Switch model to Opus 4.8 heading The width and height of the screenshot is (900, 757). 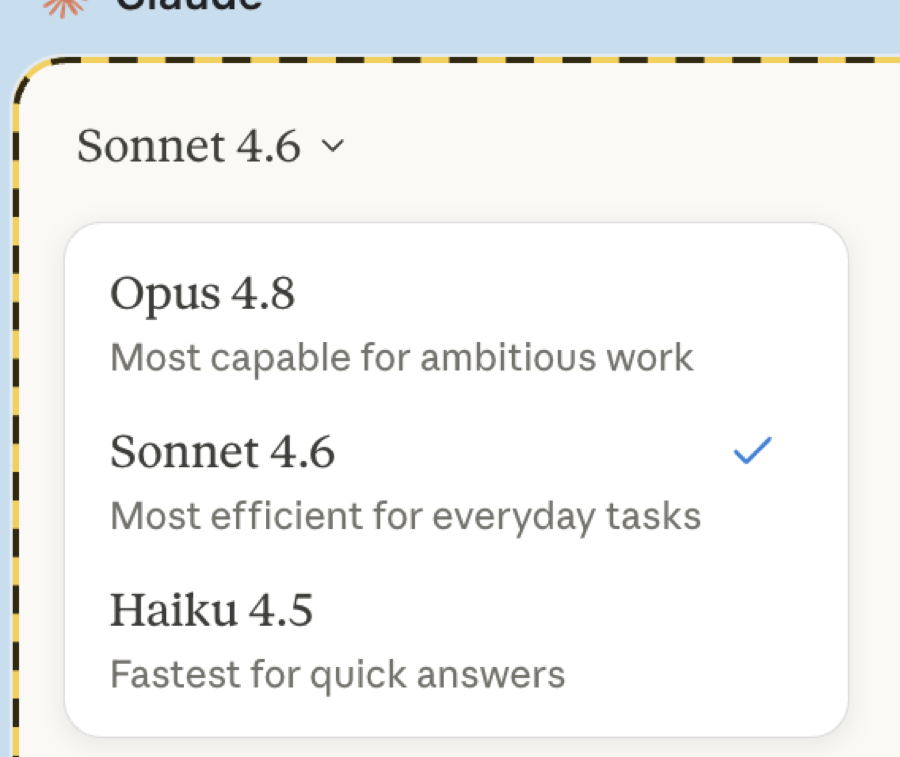[x=202, y=294]
